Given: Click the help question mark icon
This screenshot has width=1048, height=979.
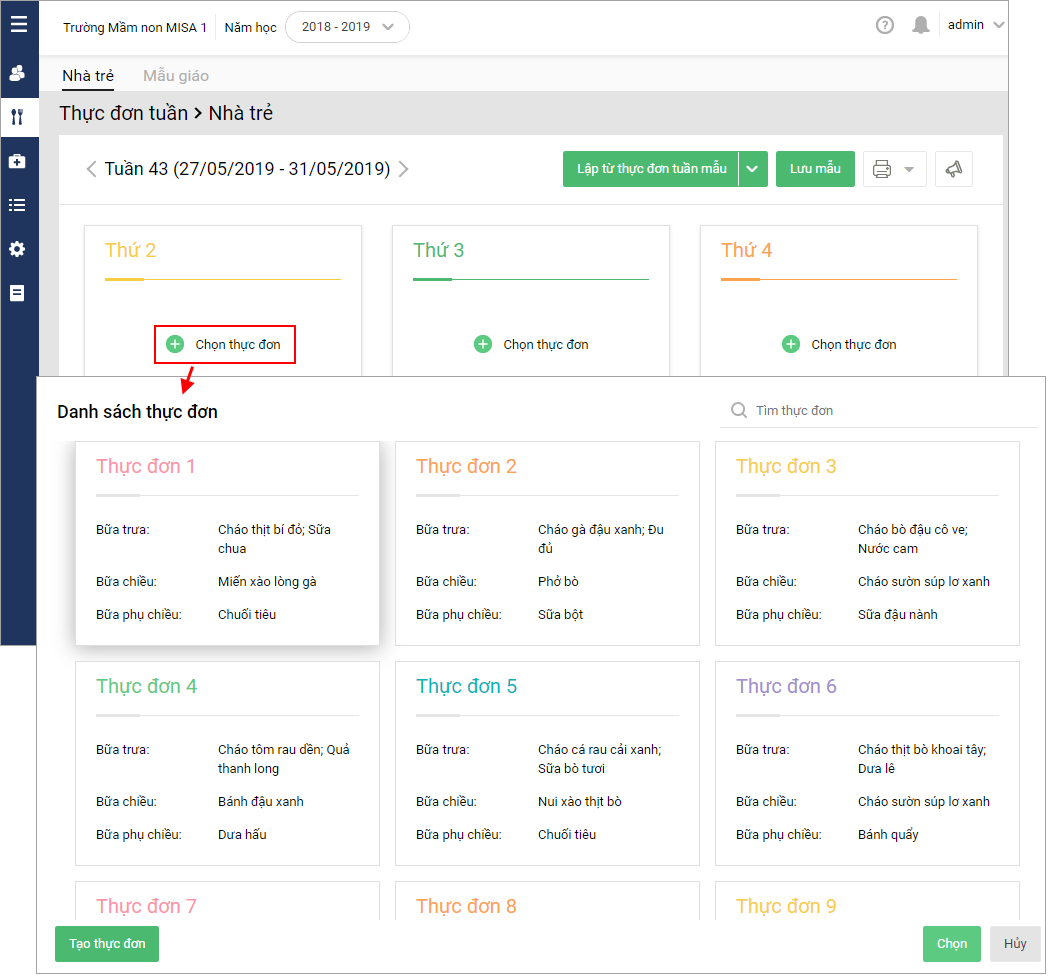Looking at the screenshot, I should [885, 26].
